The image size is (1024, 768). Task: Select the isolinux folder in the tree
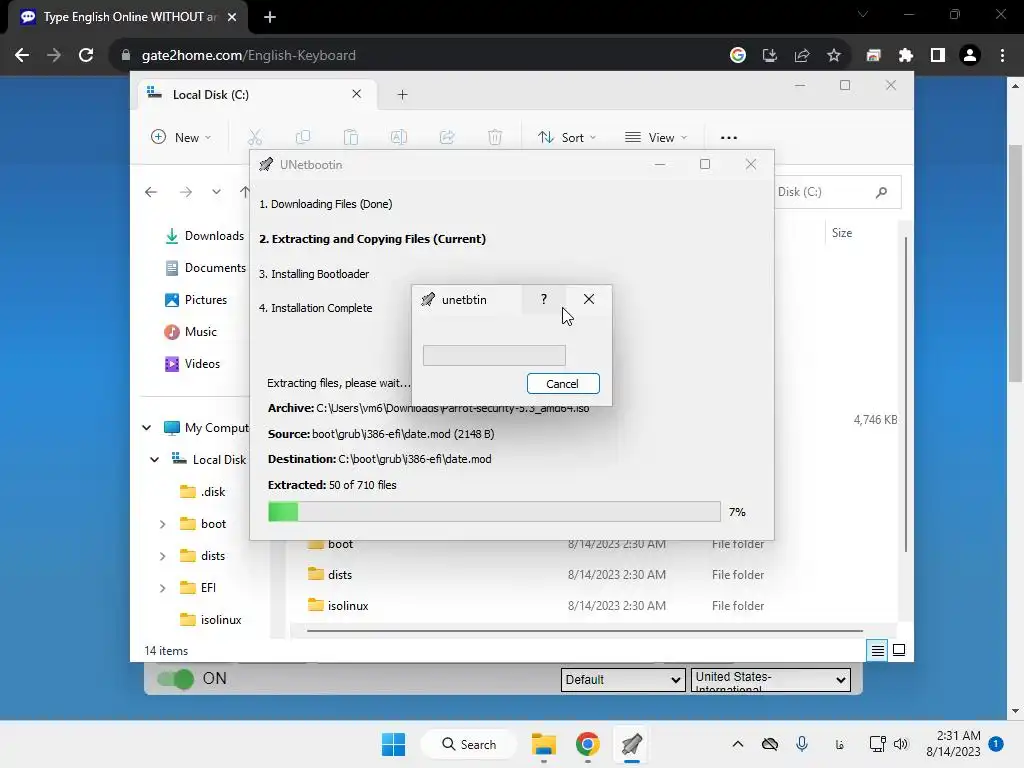coord(210,620)
